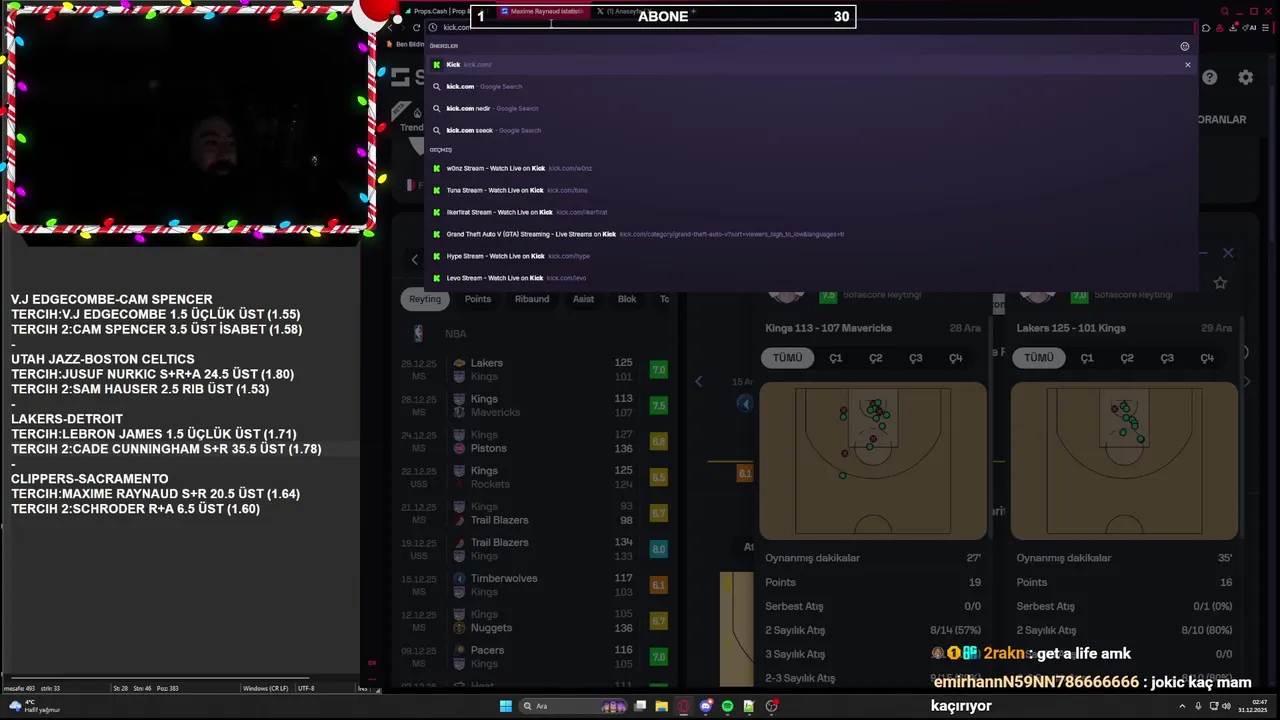
Task: Open 'ilkerfirat Stream' history entry
Action: click(x=811, y=212)
